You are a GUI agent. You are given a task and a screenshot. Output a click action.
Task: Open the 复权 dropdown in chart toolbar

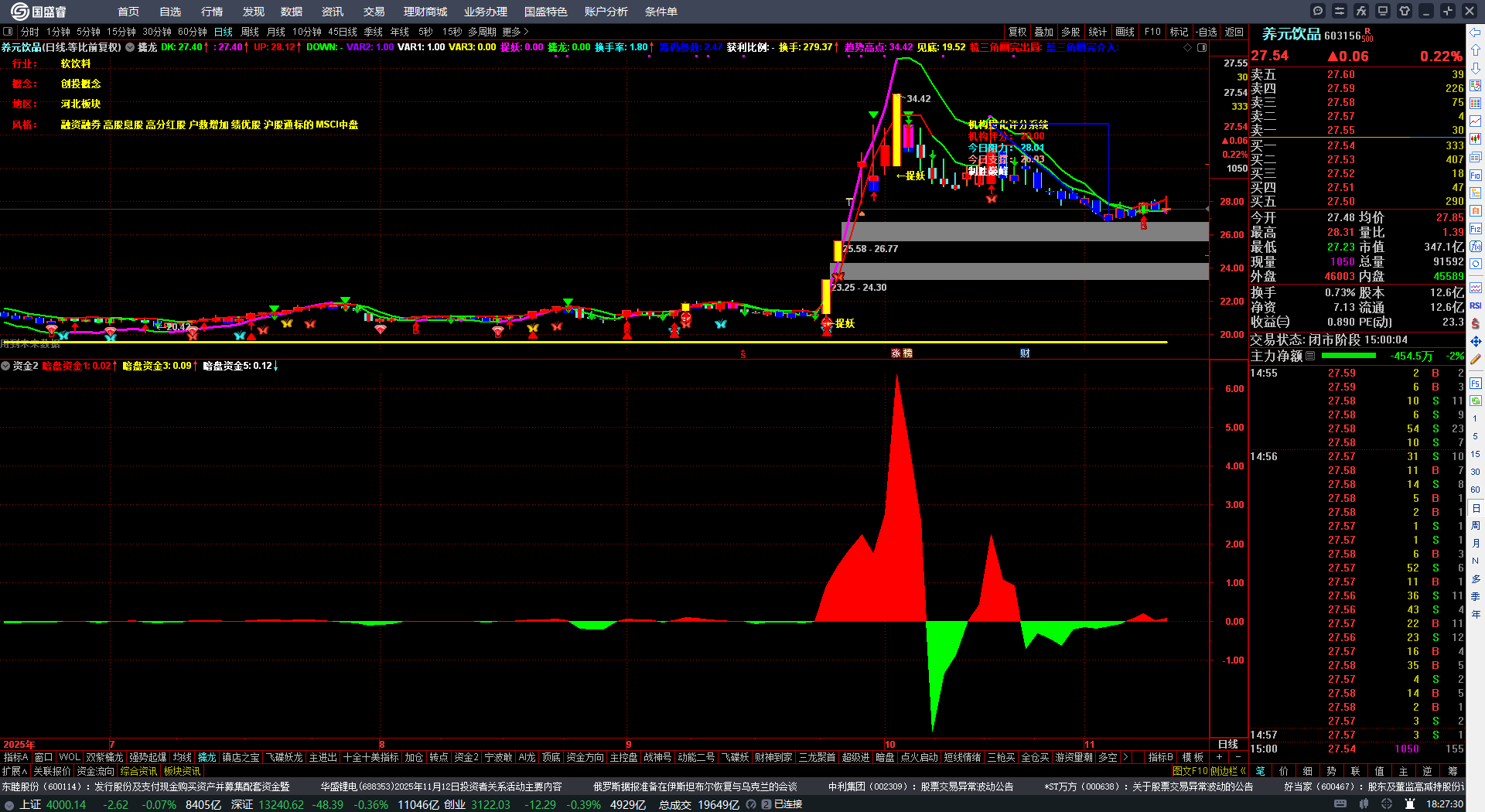[1018, 32]
